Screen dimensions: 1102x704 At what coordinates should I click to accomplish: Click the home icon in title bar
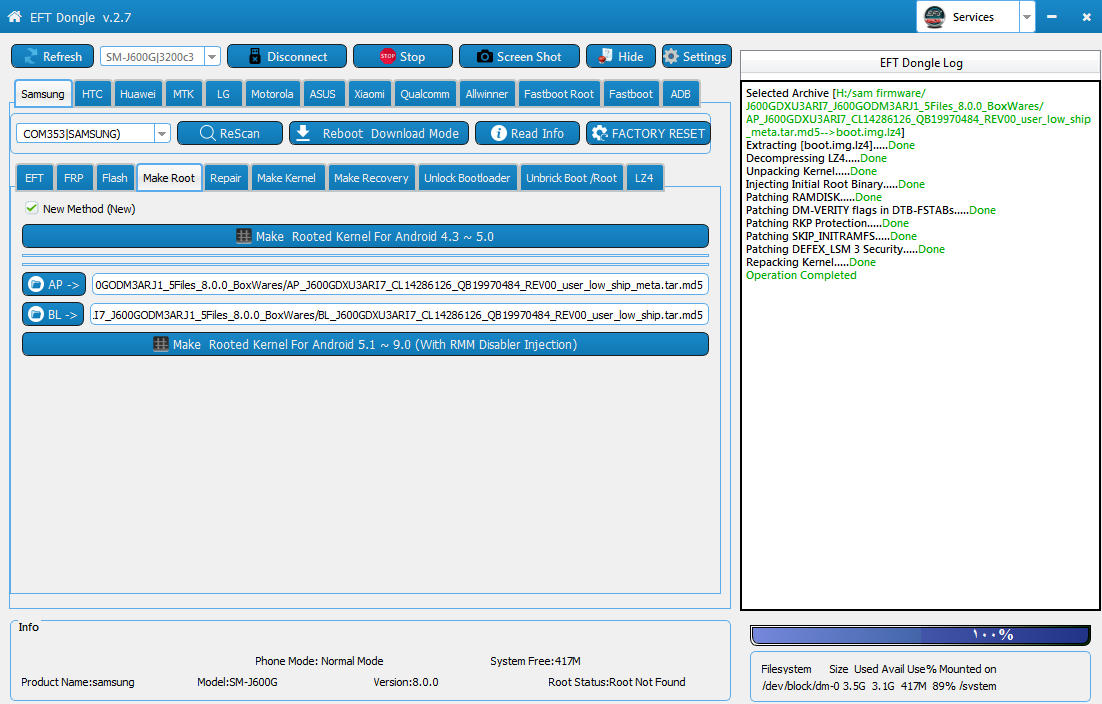14,16
